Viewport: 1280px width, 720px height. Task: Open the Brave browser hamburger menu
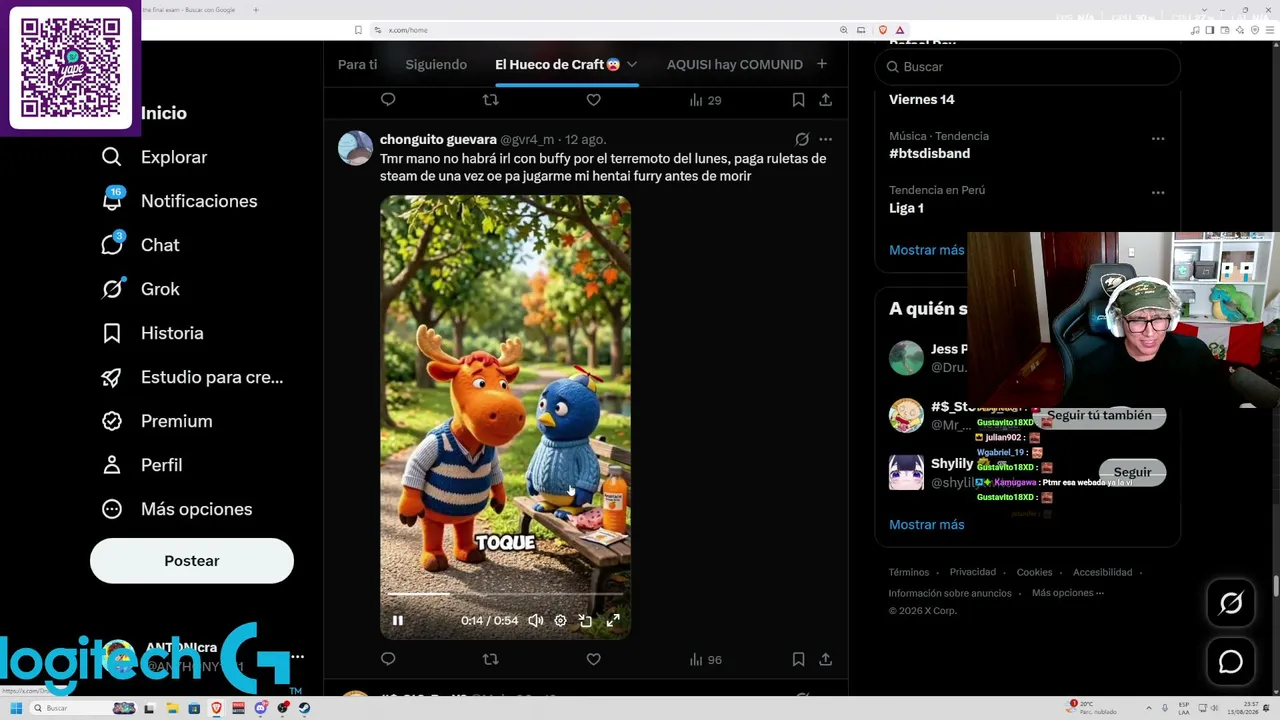(x=1270, y=30)
